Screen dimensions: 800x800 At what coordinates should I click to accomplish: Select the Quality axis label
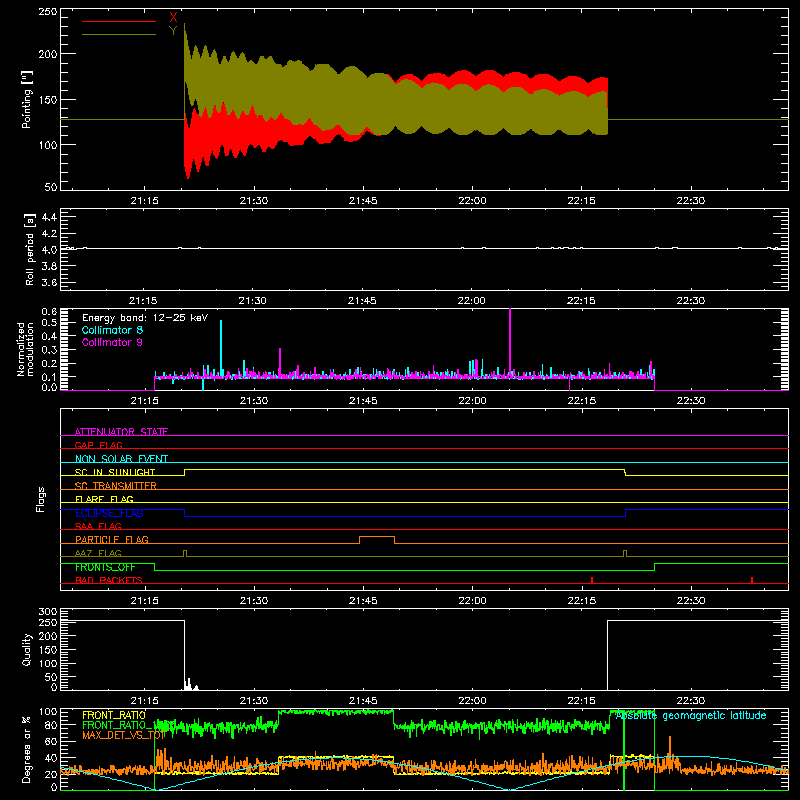(x=27, y=649)
